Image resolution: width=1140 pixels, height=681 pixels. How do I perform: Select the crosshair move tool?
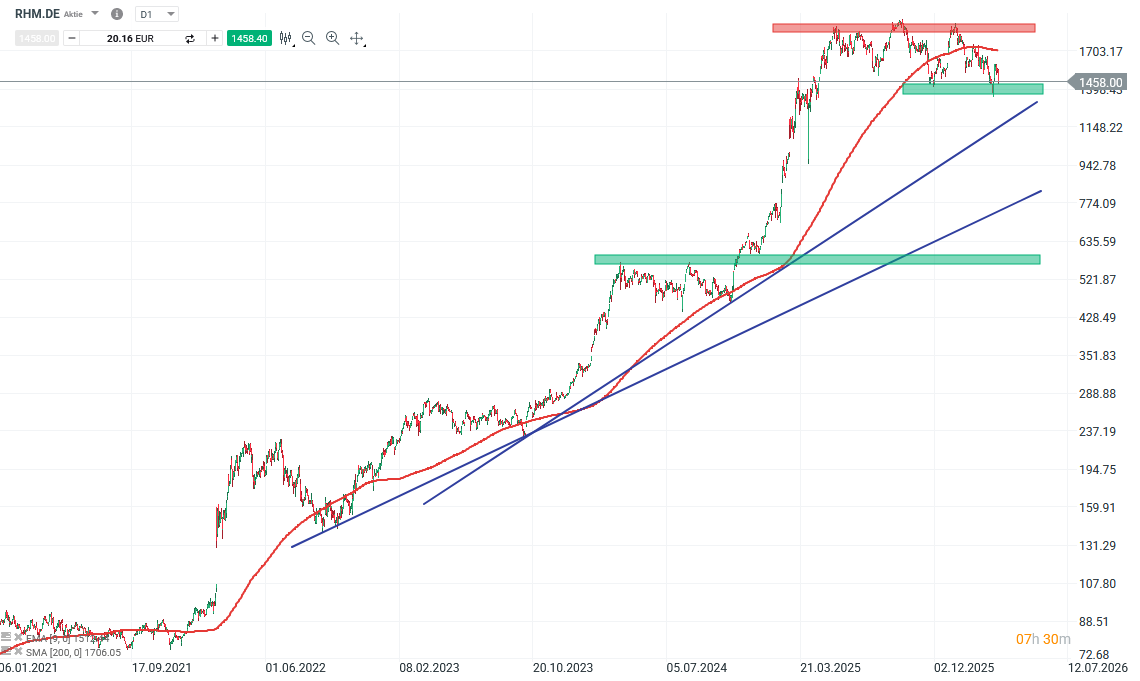(357, 39)
